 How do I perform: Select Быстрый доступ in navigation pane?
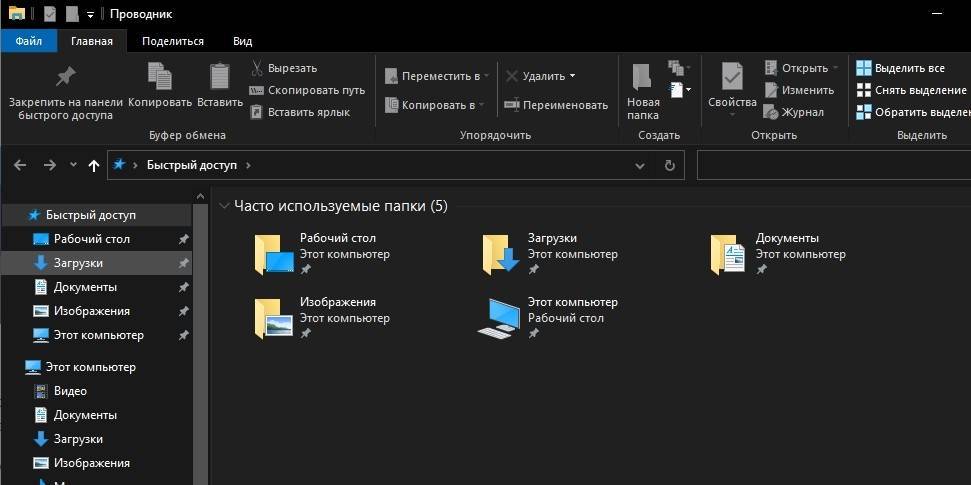coord(97,215)
